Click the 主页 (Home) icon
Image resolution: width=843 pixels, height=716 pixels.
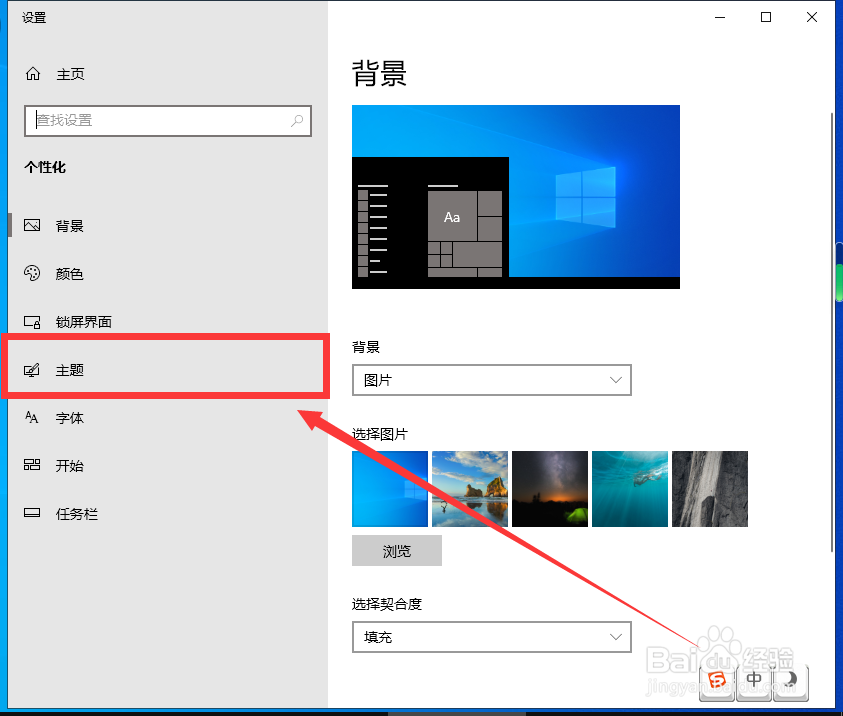pos(33,73)
